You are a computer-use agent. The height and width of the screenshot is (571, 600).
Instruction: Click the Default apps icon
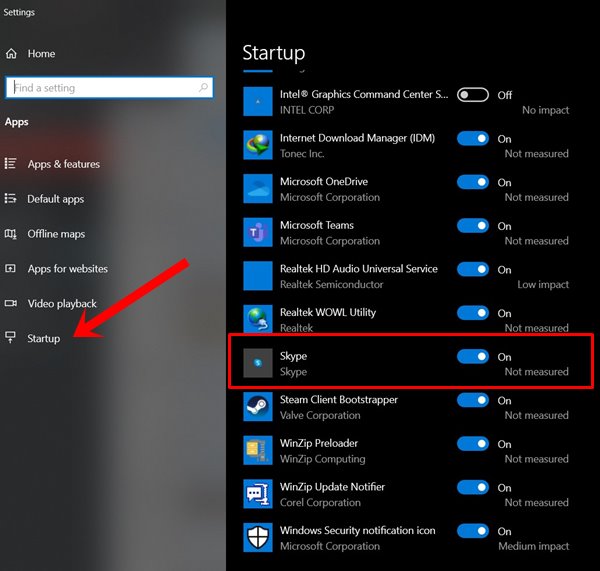tap(10, 199)
